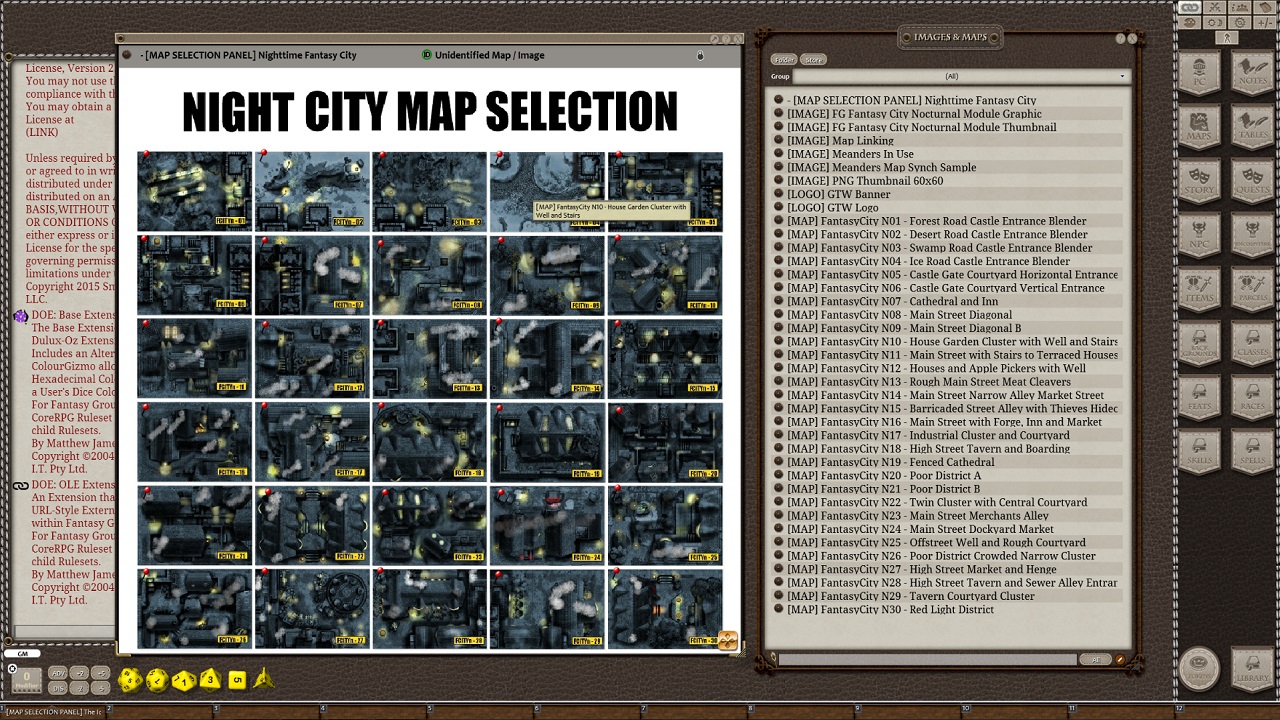Open the FCiTYm-01 map thumbnail

[x=194, y=190]
